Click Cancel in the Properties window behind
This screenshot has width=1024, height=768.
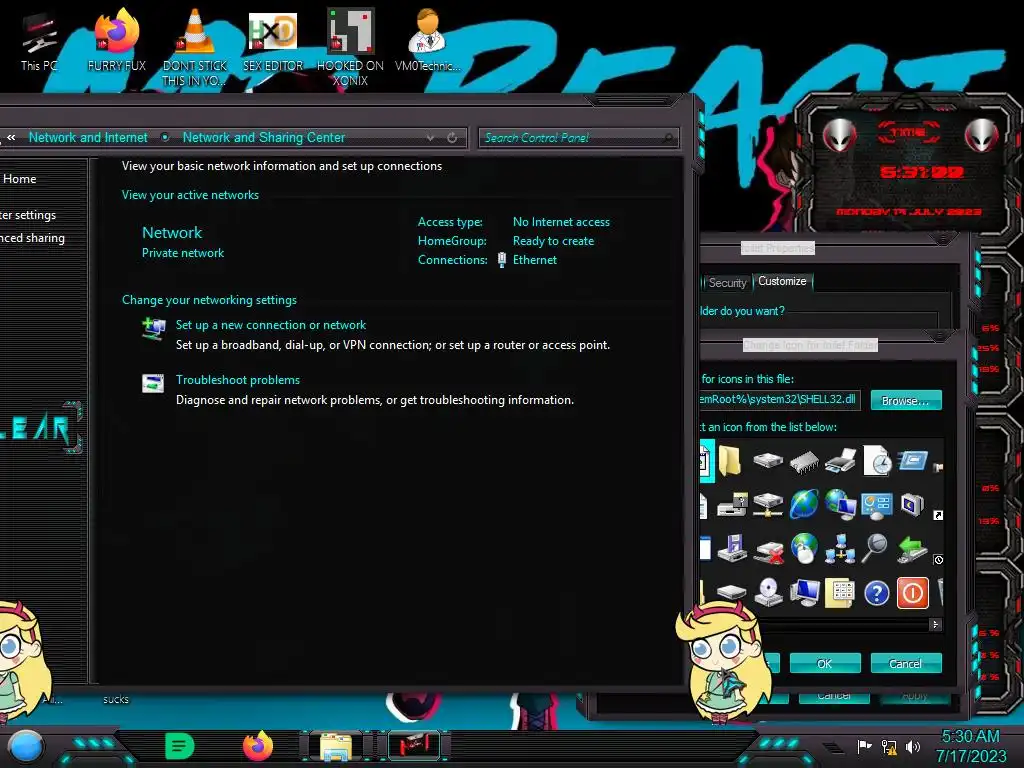[x=834, y=697]
